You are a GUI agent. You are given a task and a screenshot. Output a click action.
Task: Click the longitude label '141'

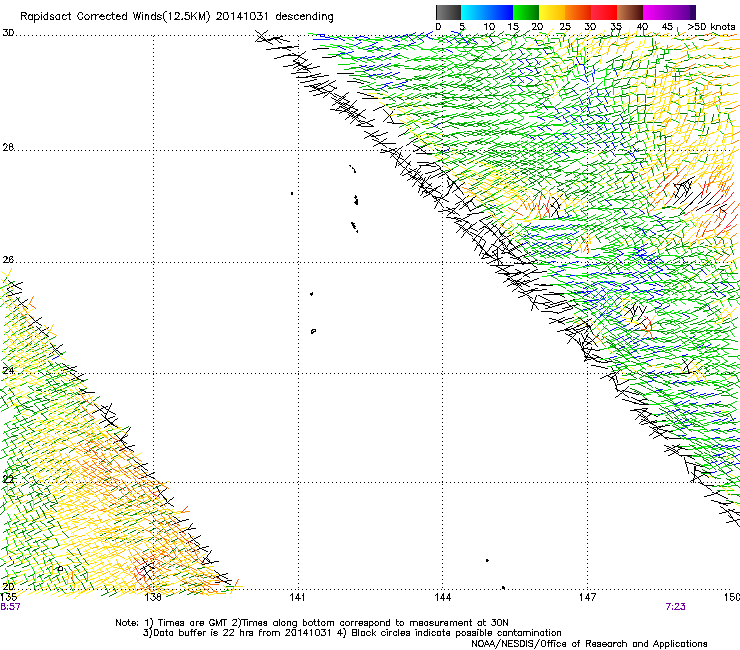297,598
